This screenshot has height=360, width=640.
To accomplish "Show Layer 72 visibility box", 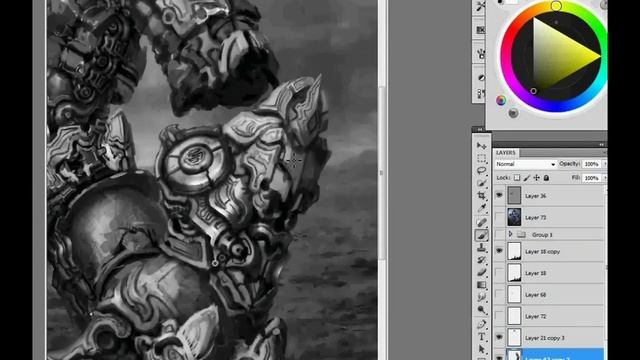I will 499,316.
